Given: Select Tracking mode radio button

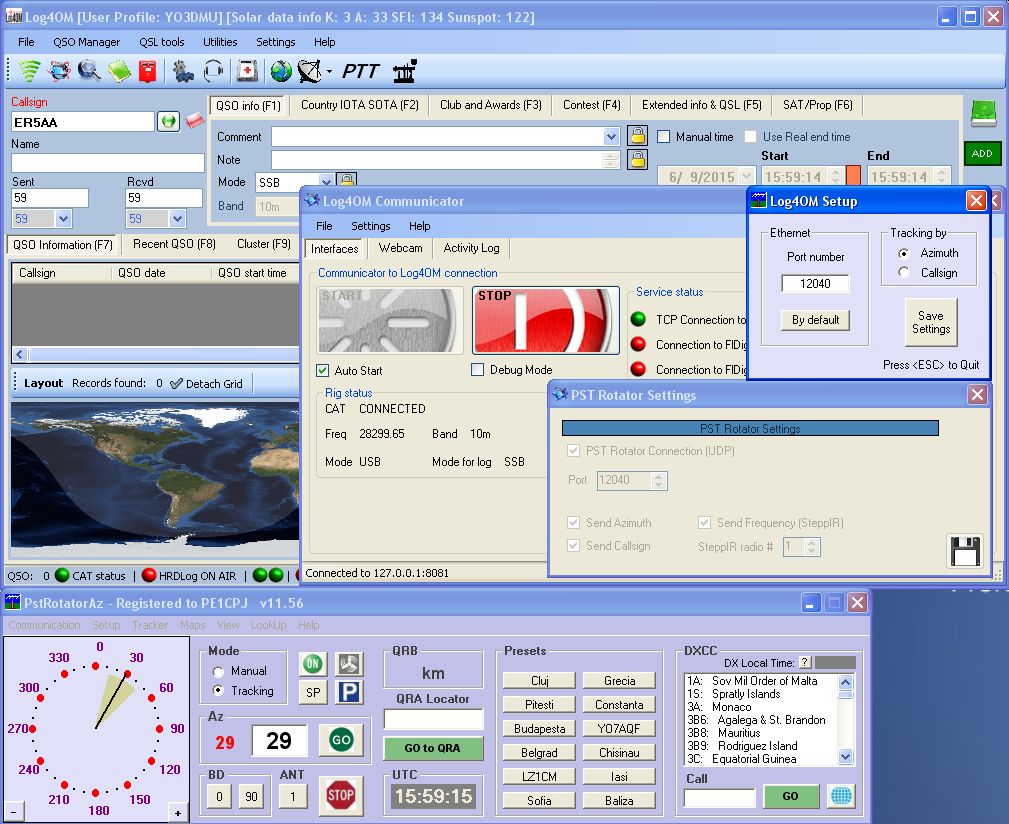Looking at the screenshot, I should (218, 690).
